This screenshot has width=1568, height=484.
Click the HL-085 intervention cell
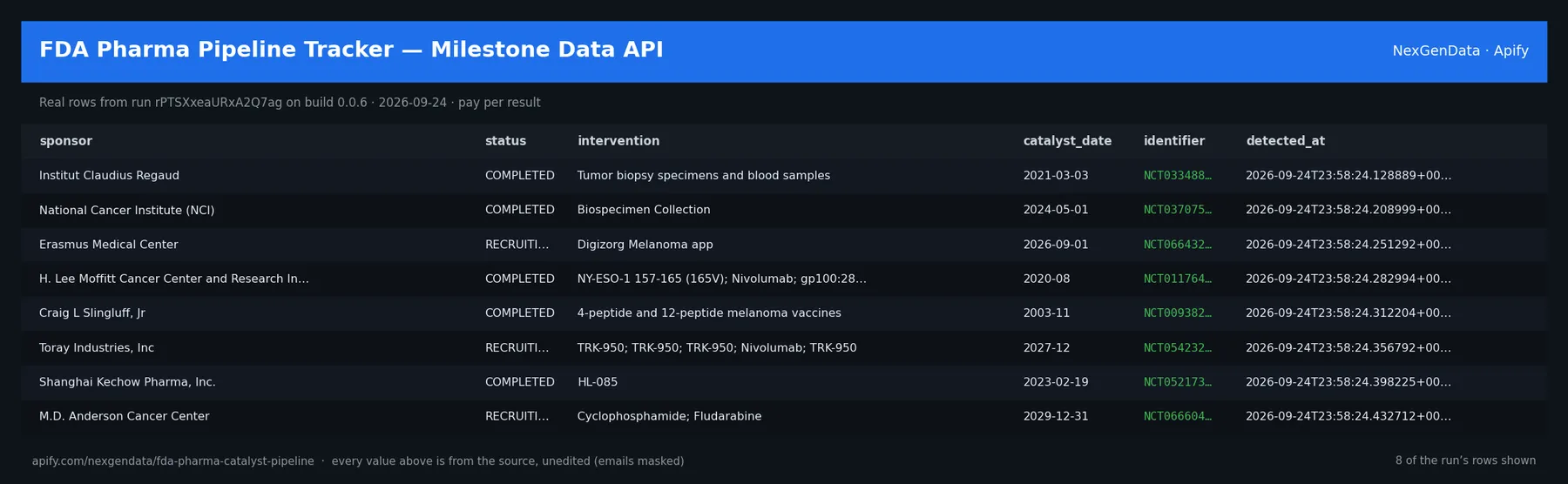(x=598, y=382)
